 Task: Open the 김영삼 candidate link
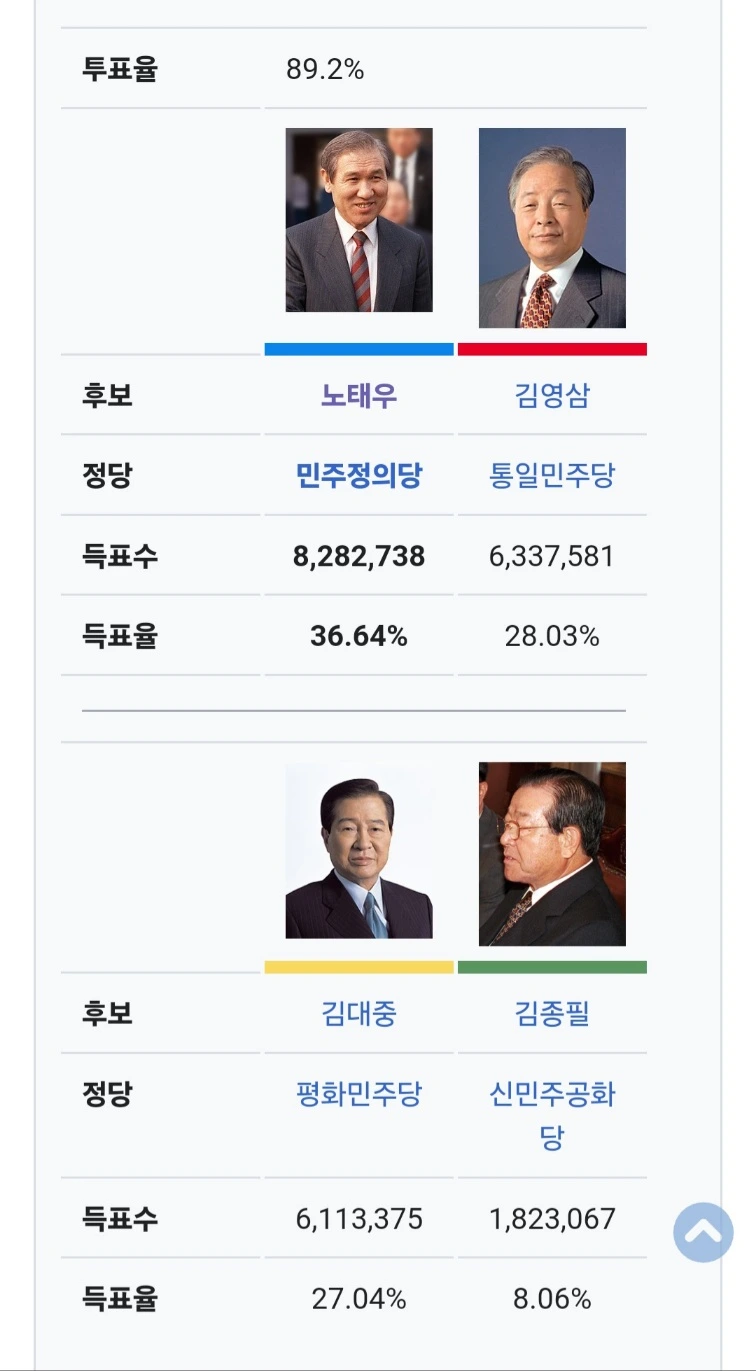[x=552, y=395]
